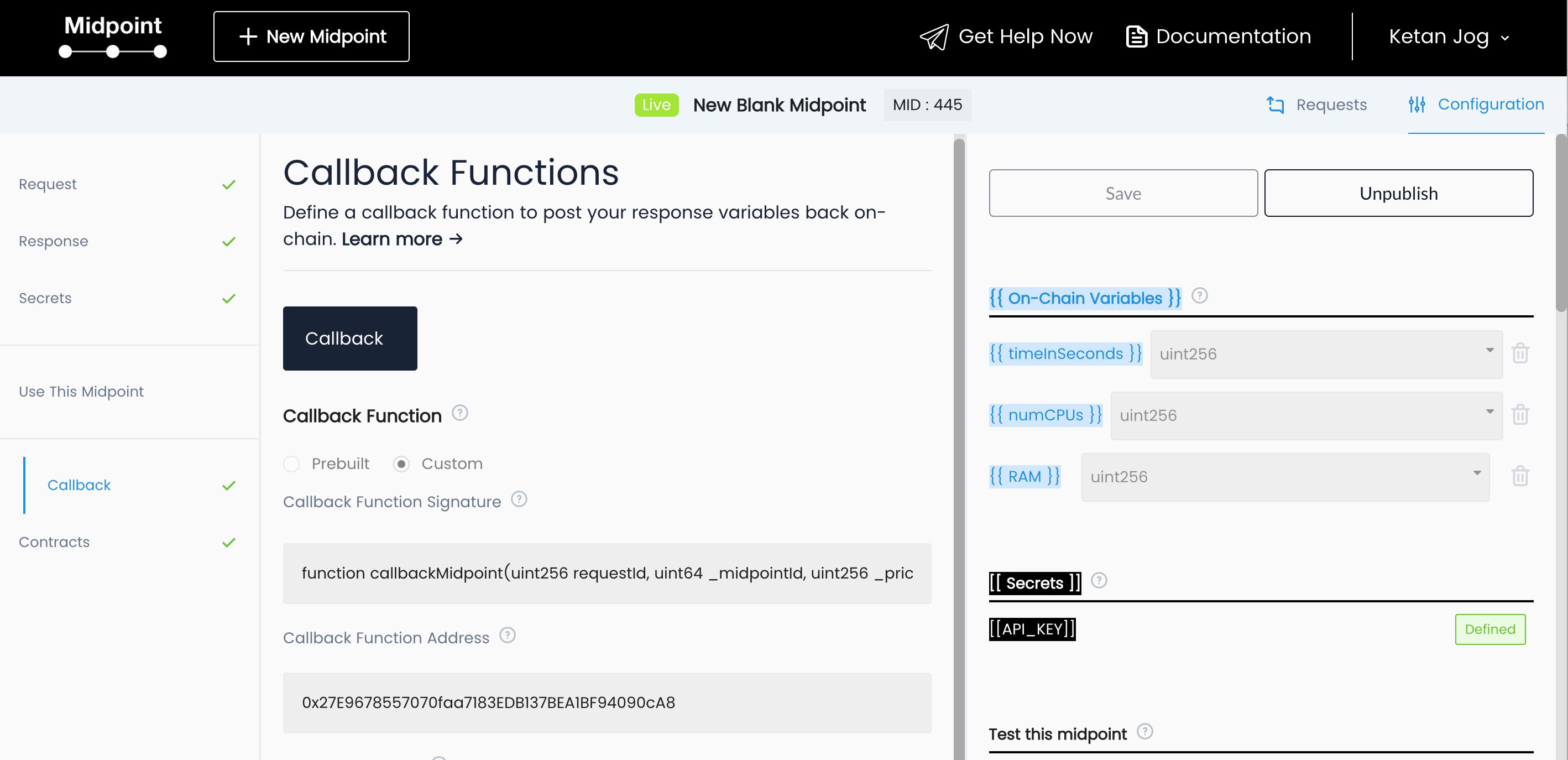Click the Configuration sliders icon
The image size is (1568, 760).
(1417, 104)
